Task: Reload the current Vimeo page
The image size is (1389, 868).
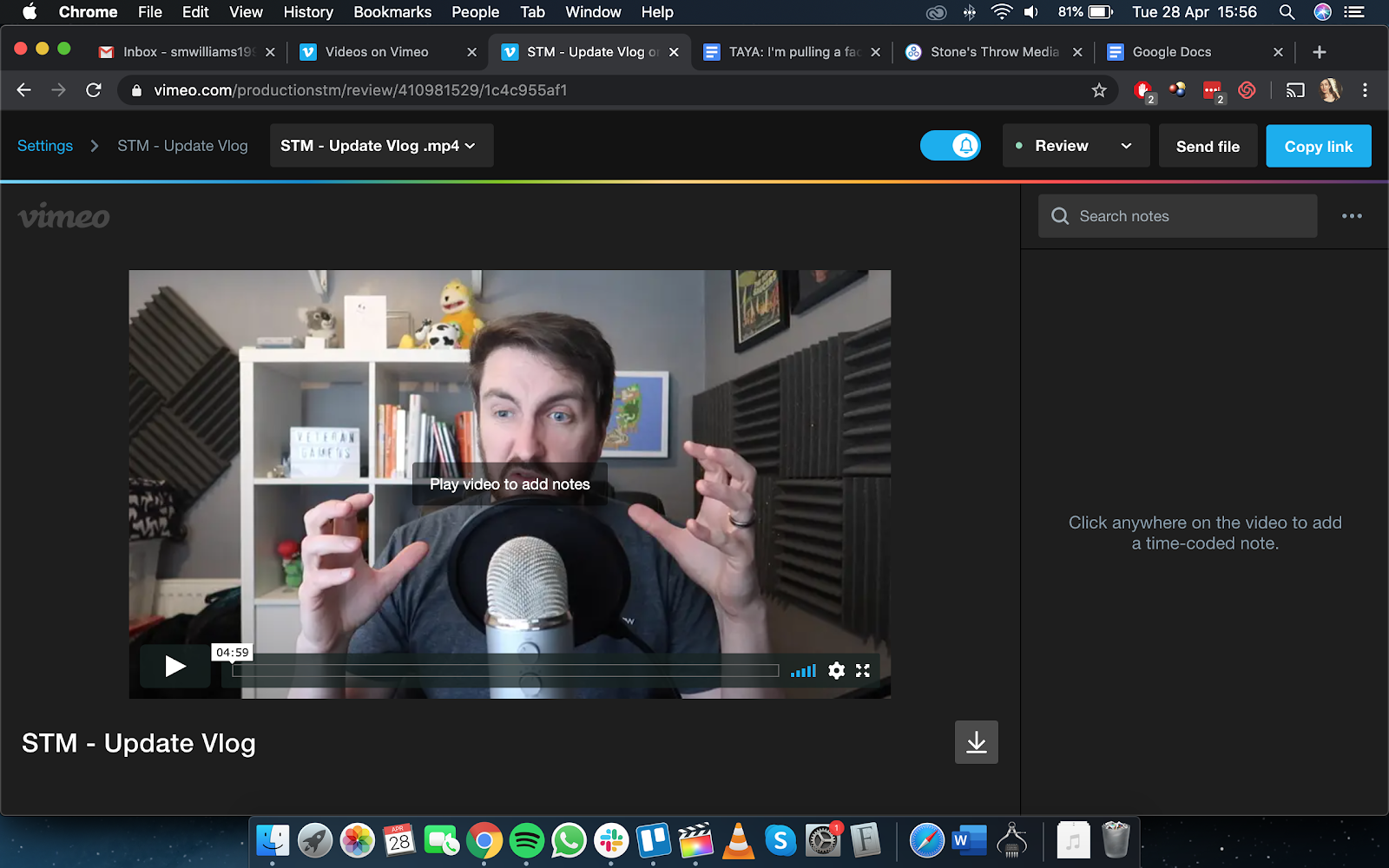Action: pyautogui.click(x=94, y=90)
